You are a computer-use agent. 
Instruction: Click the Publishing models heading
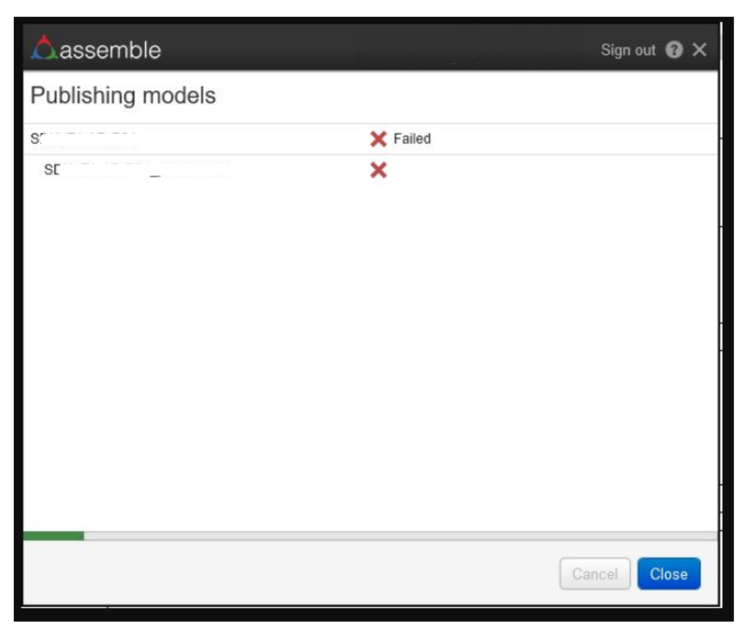(123, 96)
